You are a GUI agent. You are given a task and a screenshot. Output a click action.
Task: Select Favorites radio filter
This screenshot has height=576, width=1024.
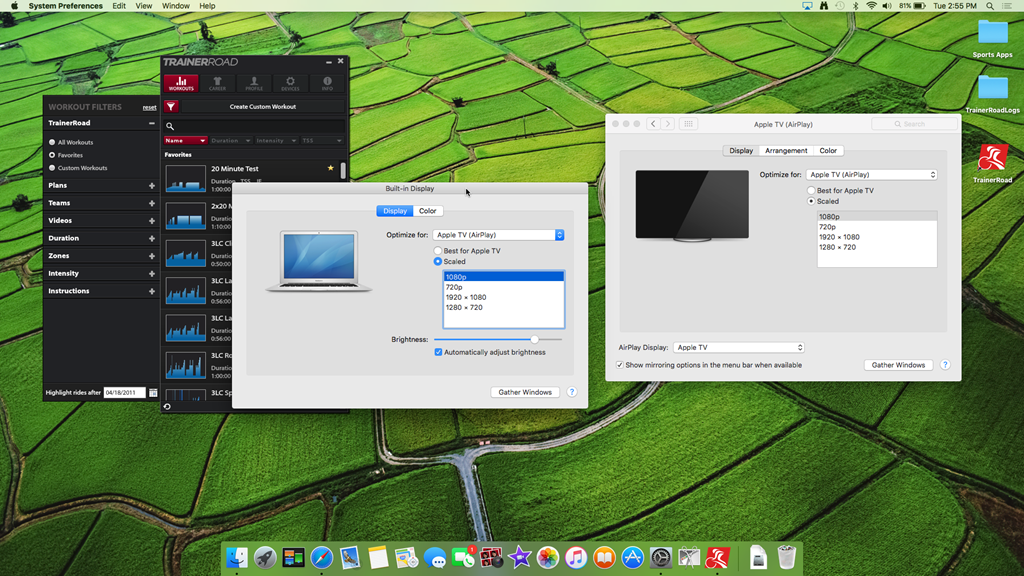[52, 155]
